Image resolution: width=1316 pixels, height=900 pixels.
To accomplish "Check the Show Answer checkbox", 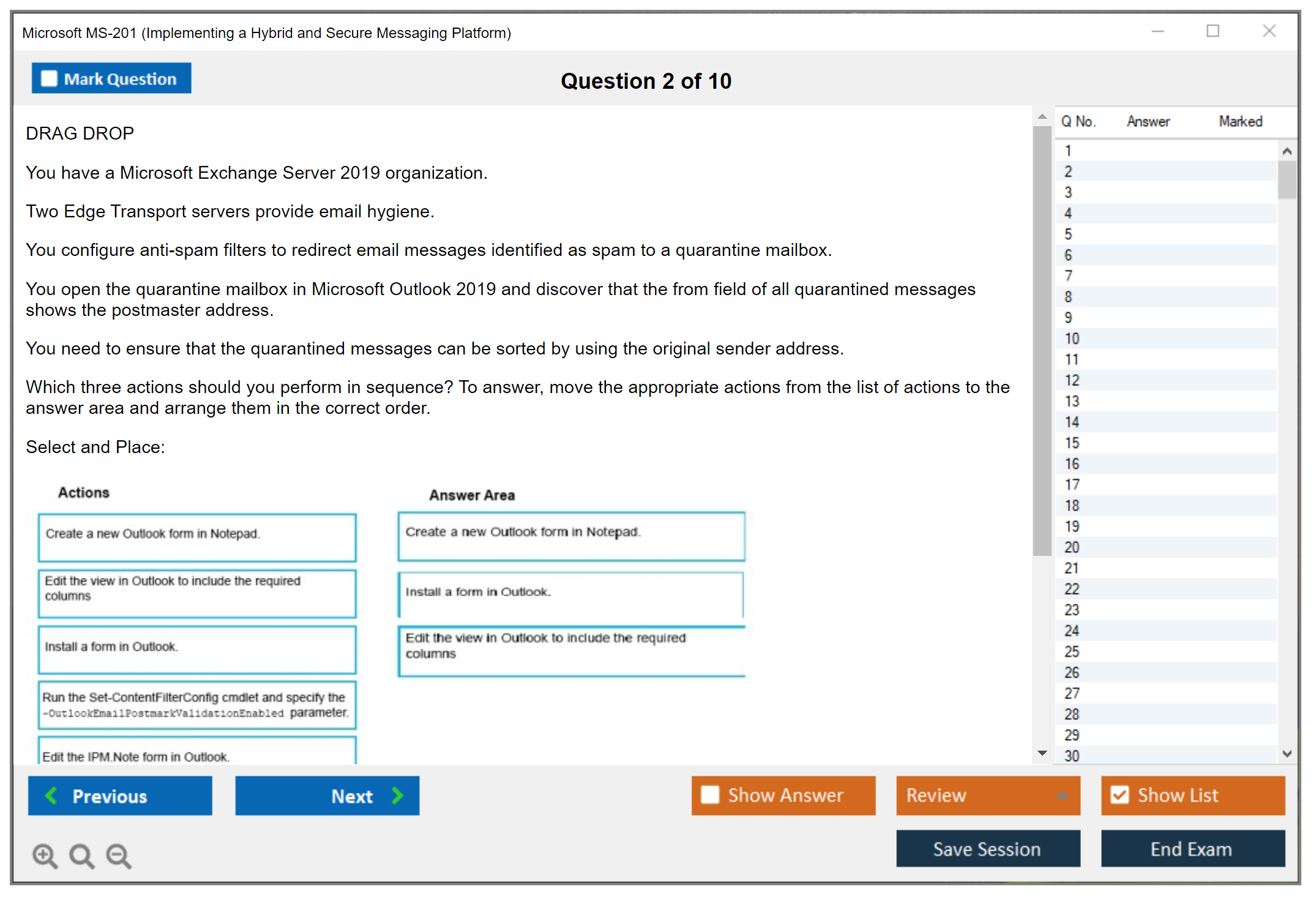I will coord(710,795).
